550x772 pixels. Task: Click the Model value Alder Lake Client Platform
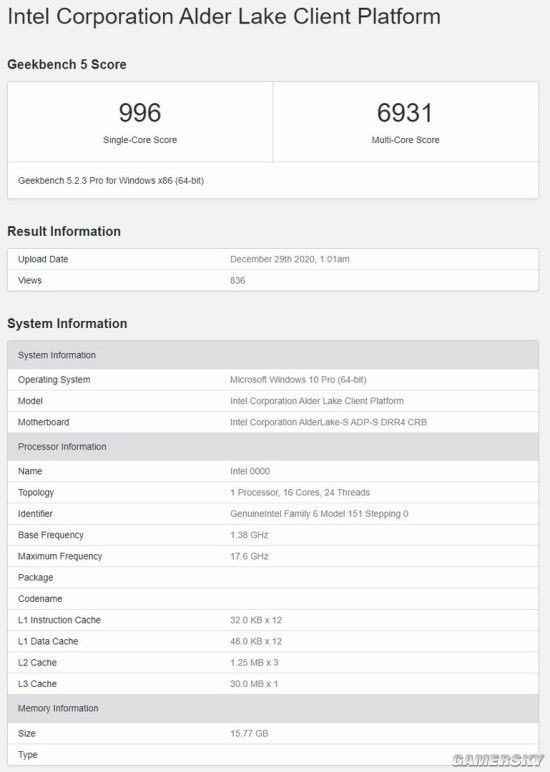pos(317,401)
